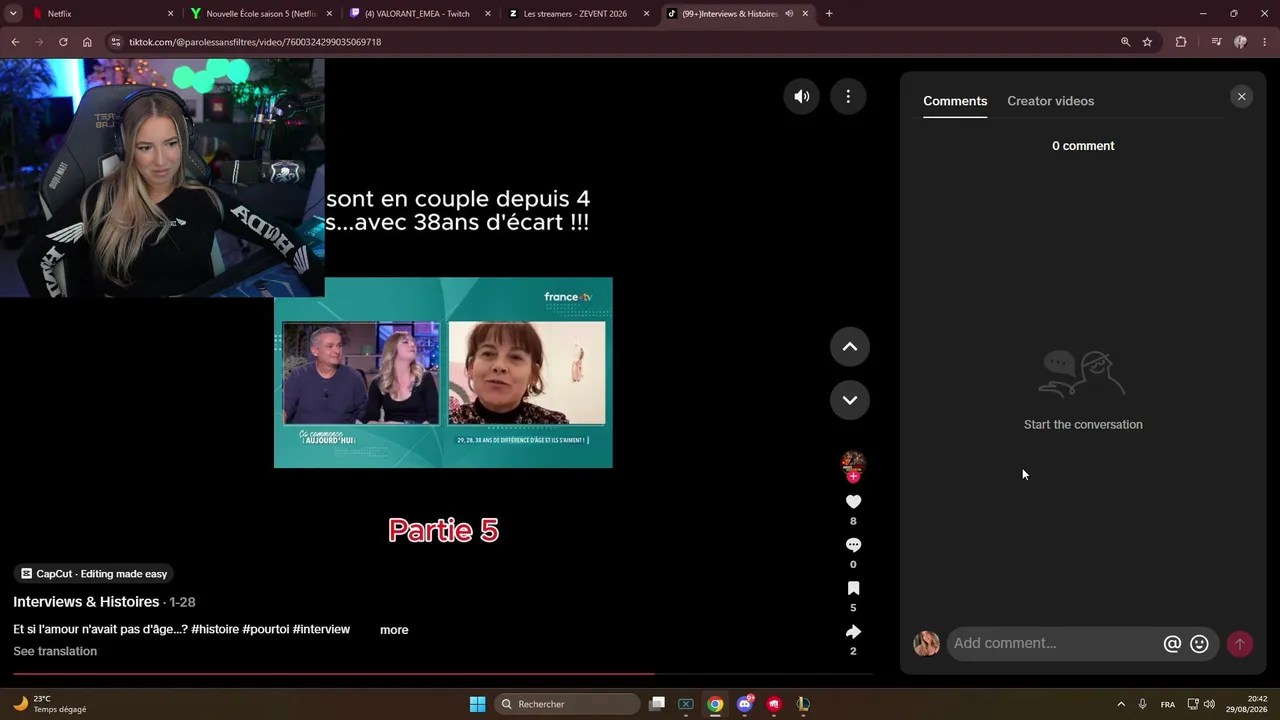Switch to the Les streamers ZEVENT 2026 tab

[575, 14]
